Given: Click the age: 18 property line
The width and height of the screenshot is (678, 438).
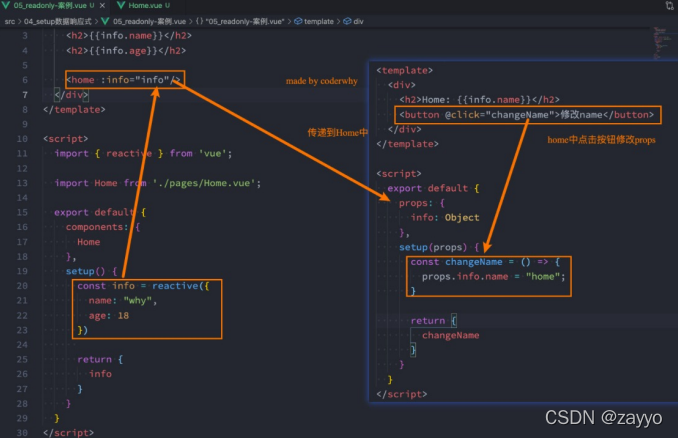Looking at the screenshot, I should coord(109,316).
